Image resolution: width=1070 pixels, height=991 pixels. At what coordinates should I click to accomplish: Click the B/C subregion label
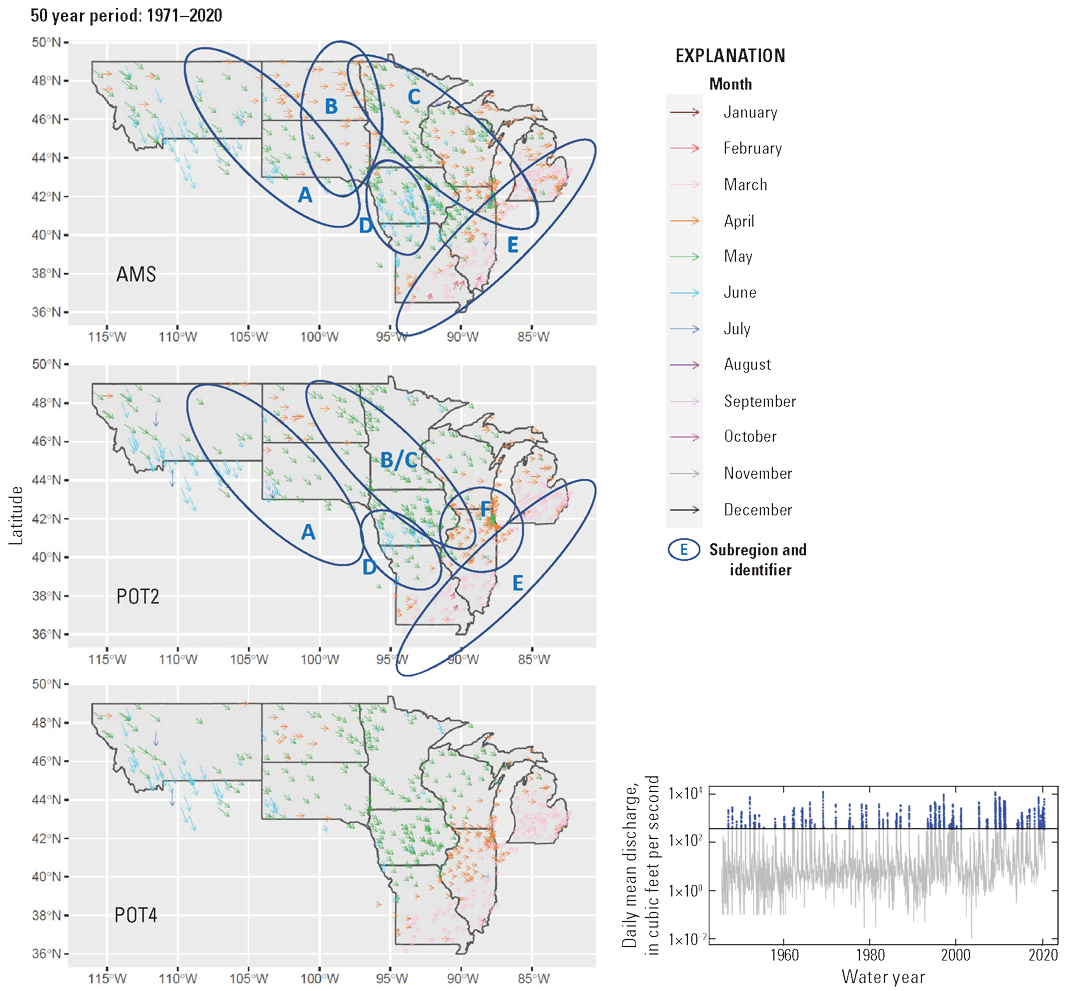(398, 460)
